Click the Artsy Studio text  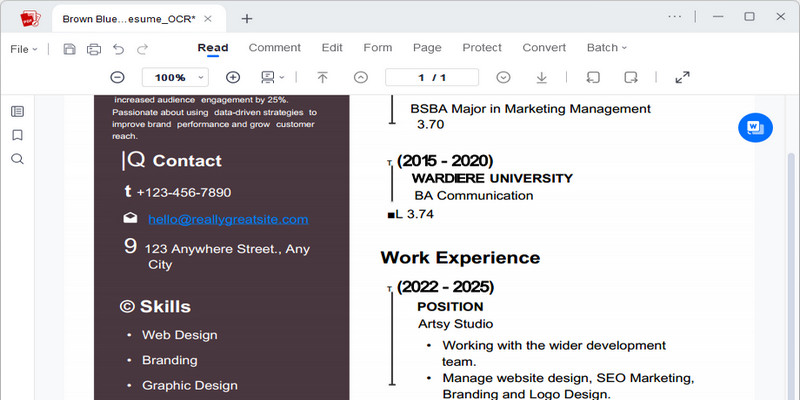point(456,324)
